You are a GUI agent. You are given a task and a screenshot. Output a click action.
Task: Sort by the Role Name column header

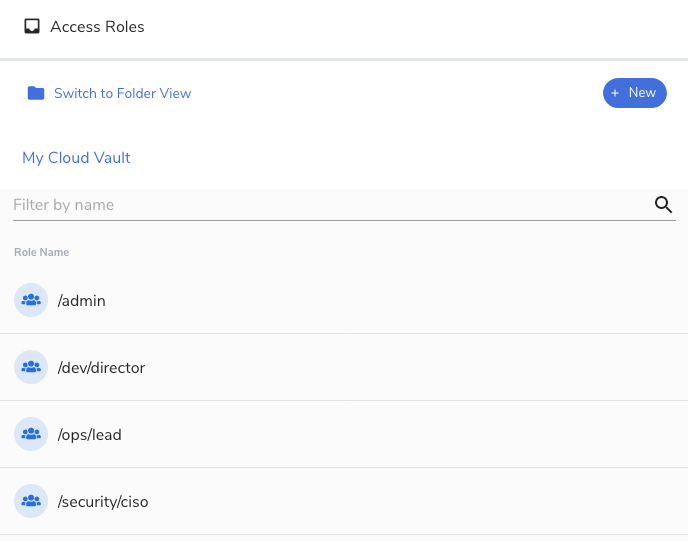coord(42,252)
